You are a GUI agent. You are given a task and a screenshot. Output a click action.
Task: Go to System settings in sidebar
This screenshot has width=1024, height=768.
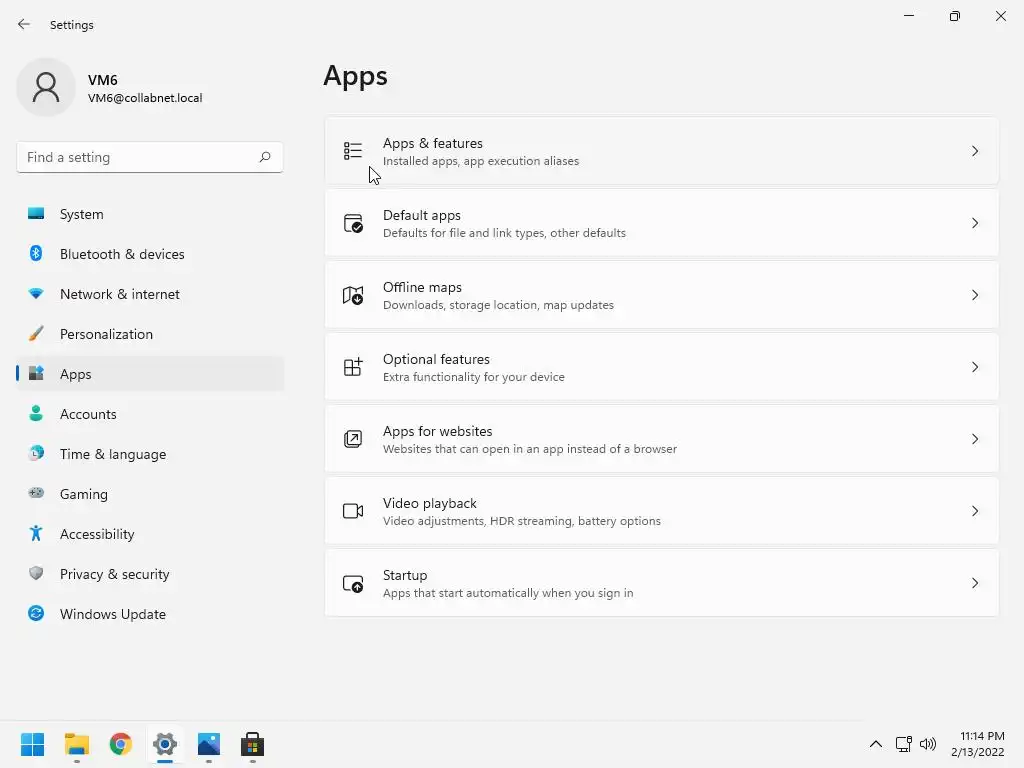point(81,214)
